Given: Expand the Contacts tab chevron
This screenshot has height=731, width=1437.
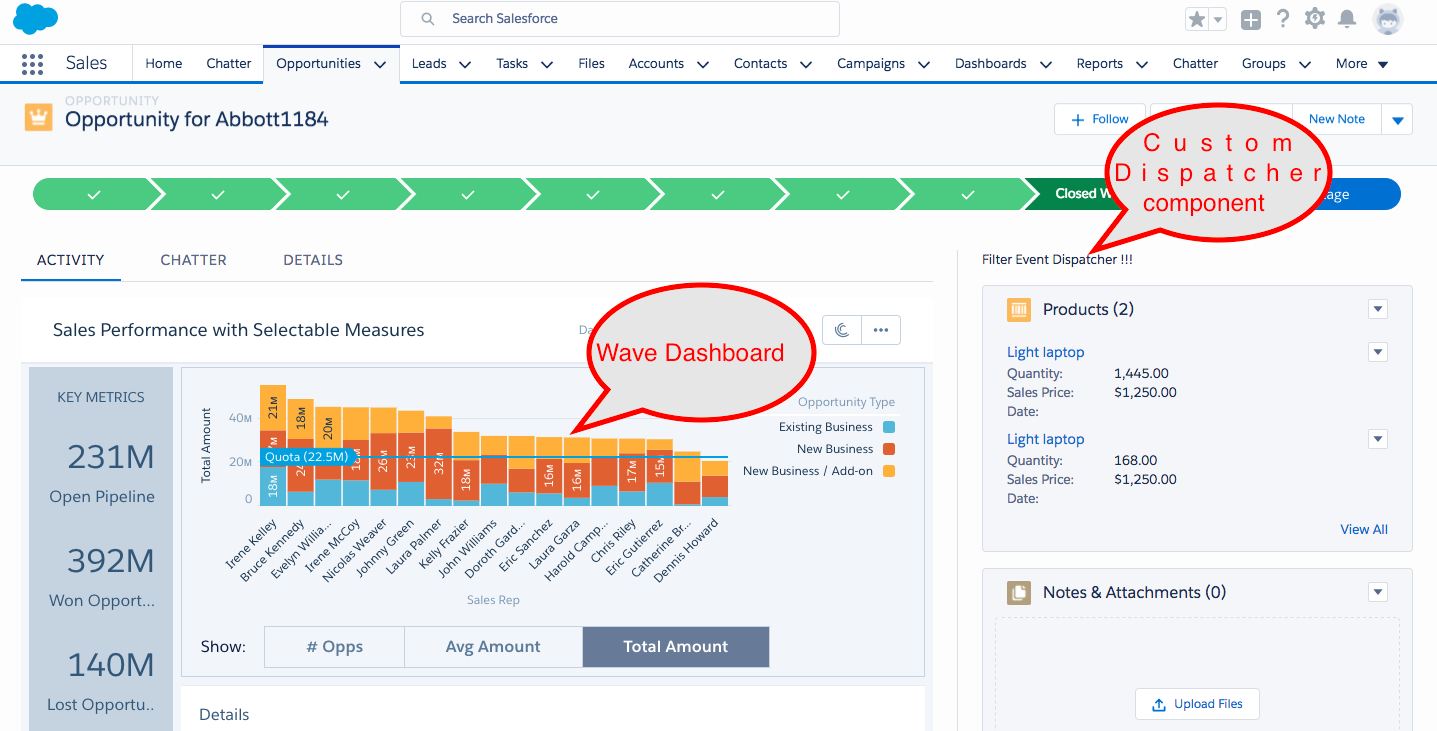Looking at the screenshot, I should click(x=806, y=64).
